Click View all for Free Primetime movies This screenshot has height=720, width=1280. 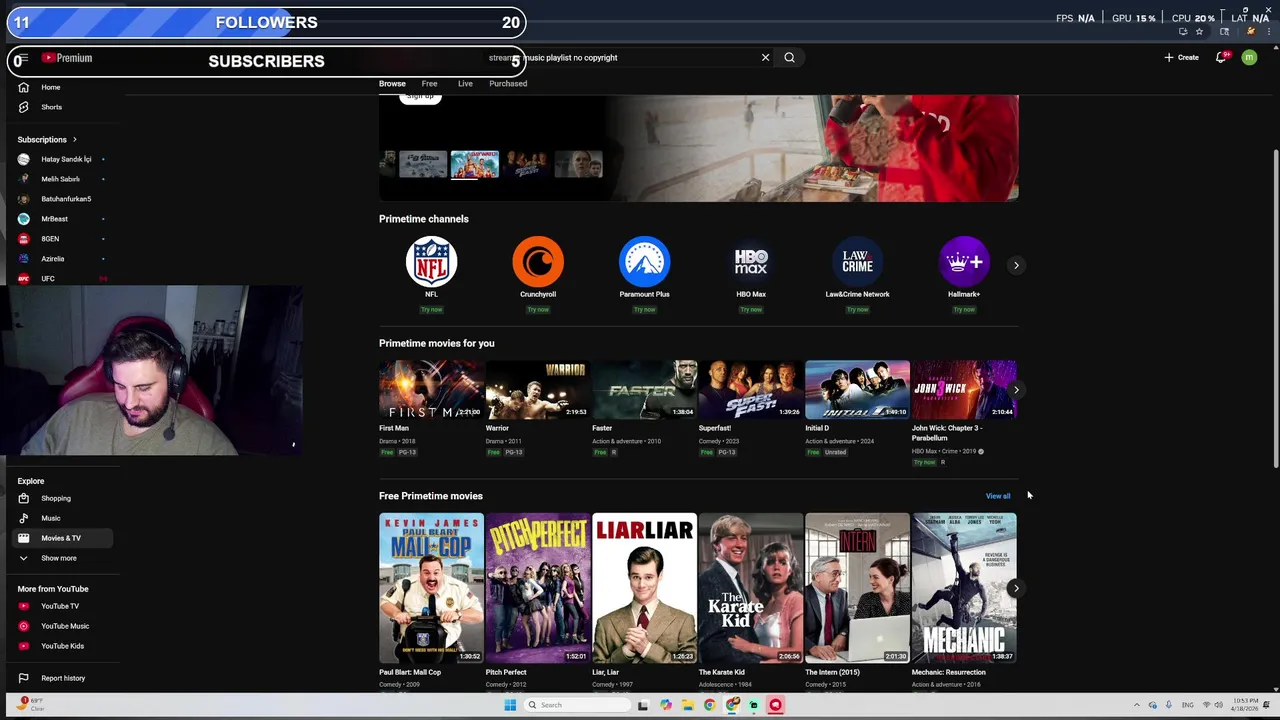998,496
